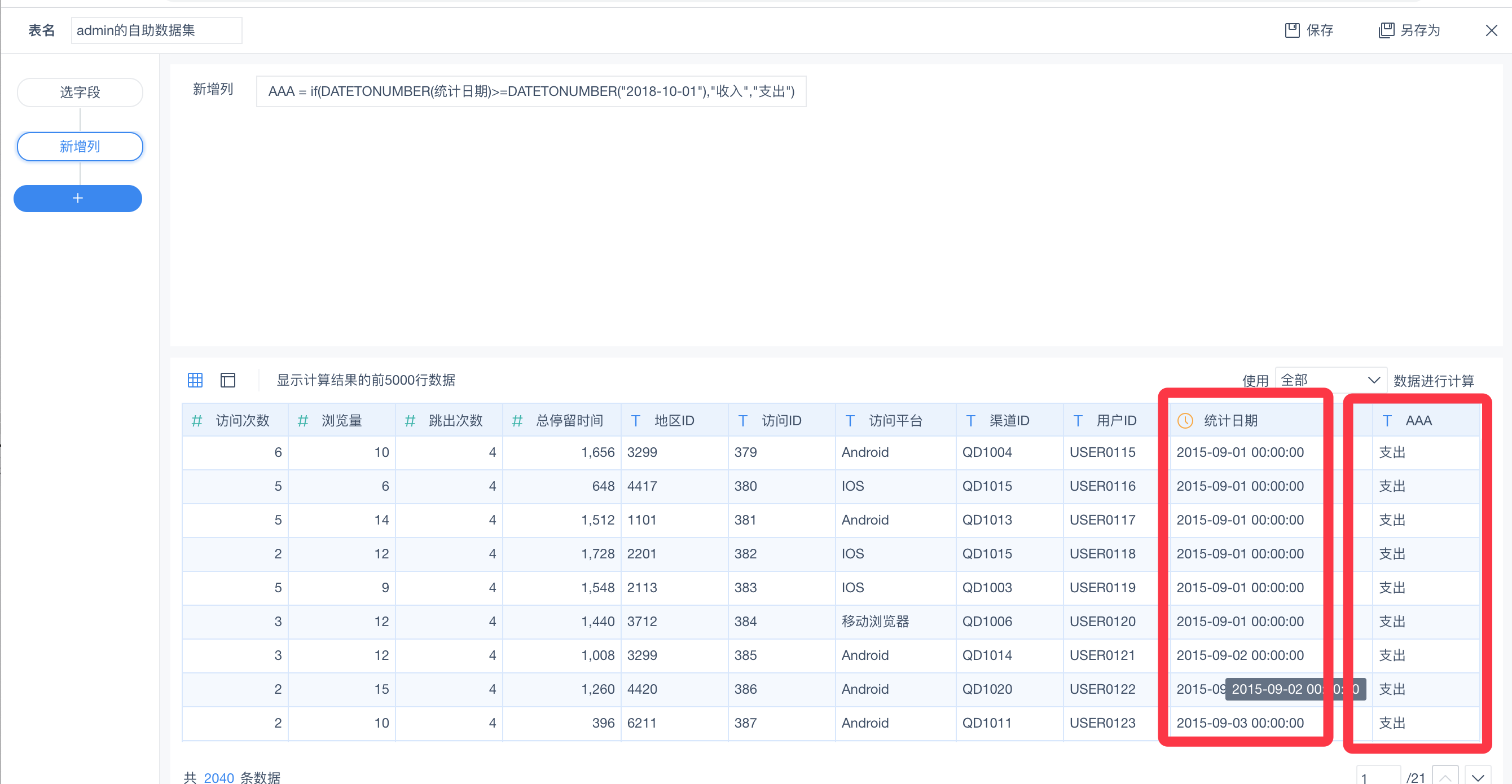Click the clock icon on 统计日期 column
Image resolution: width=1512 pixels, height=784 pixels.
point(1185,421)
